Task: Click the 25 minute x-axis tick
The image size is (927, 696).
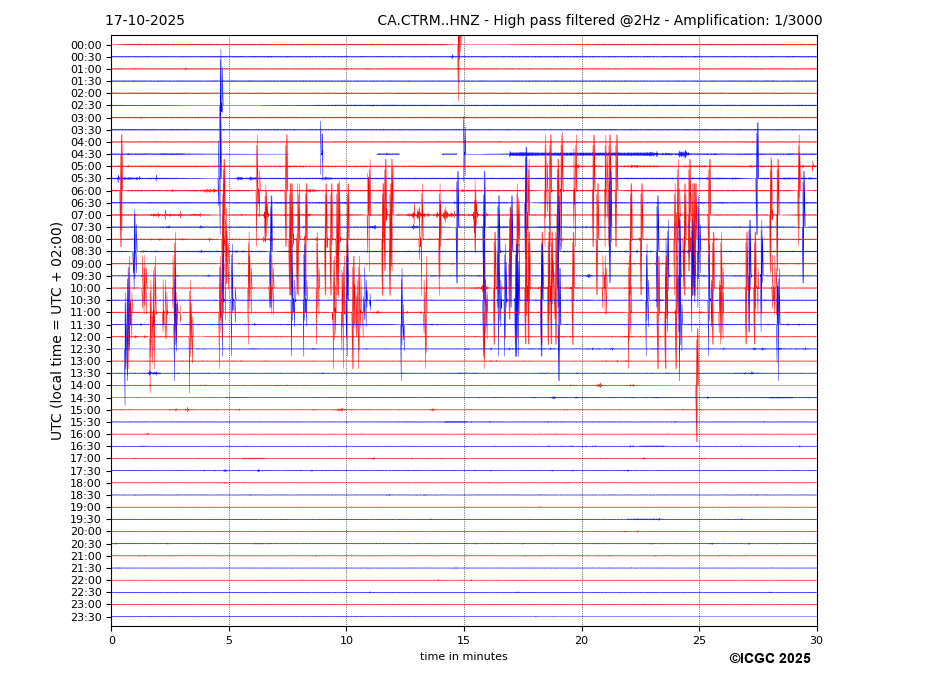Action: coord(699,640)
